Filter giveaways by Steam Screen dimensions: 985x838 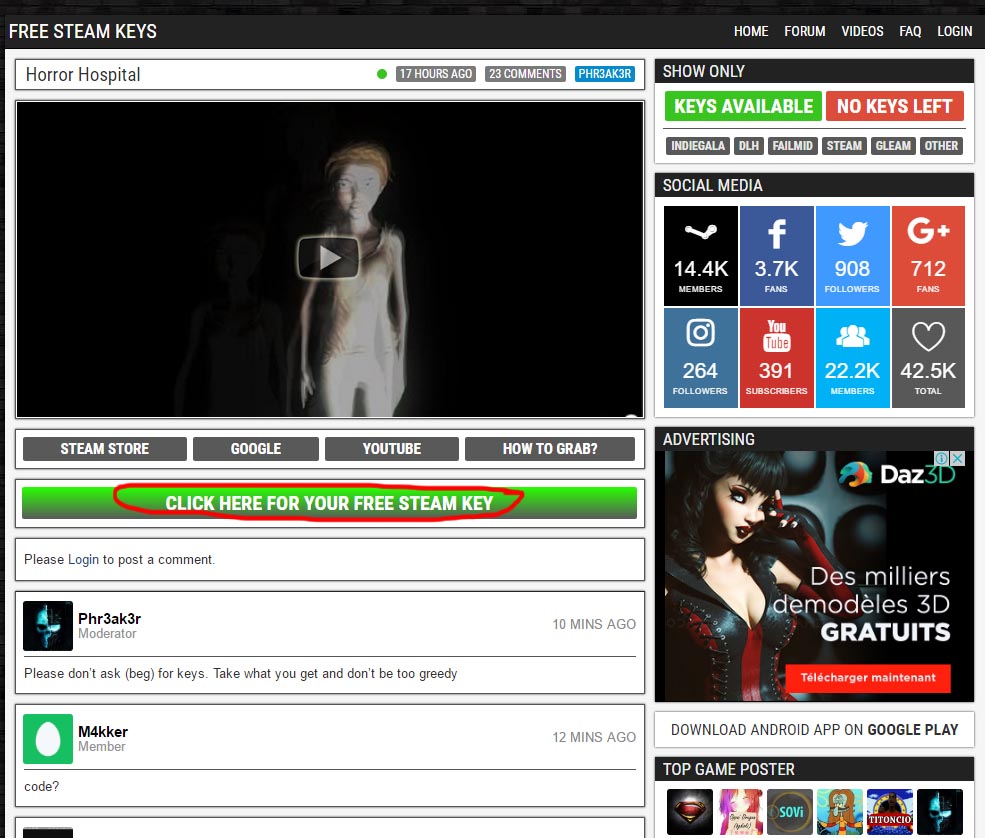pos(844,146)
